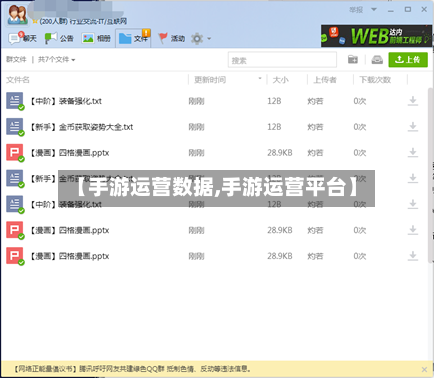Click the group settings gear icon

tap(197, 39)
